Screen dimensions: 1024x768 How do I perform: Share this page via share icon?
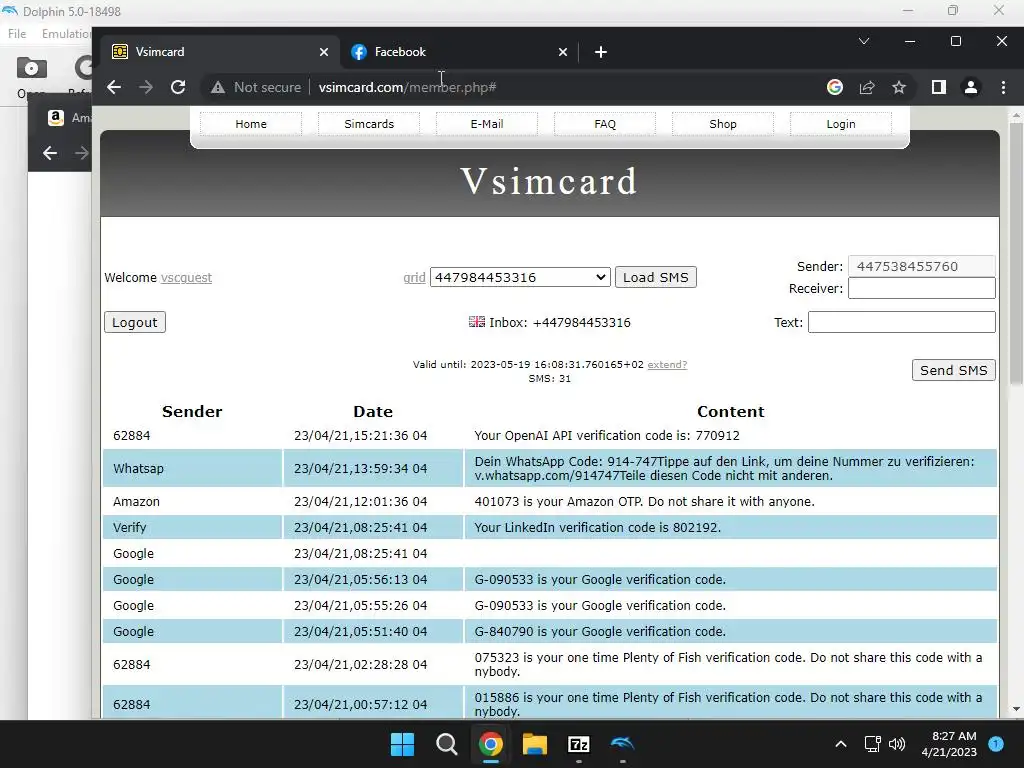click(867, 87)
